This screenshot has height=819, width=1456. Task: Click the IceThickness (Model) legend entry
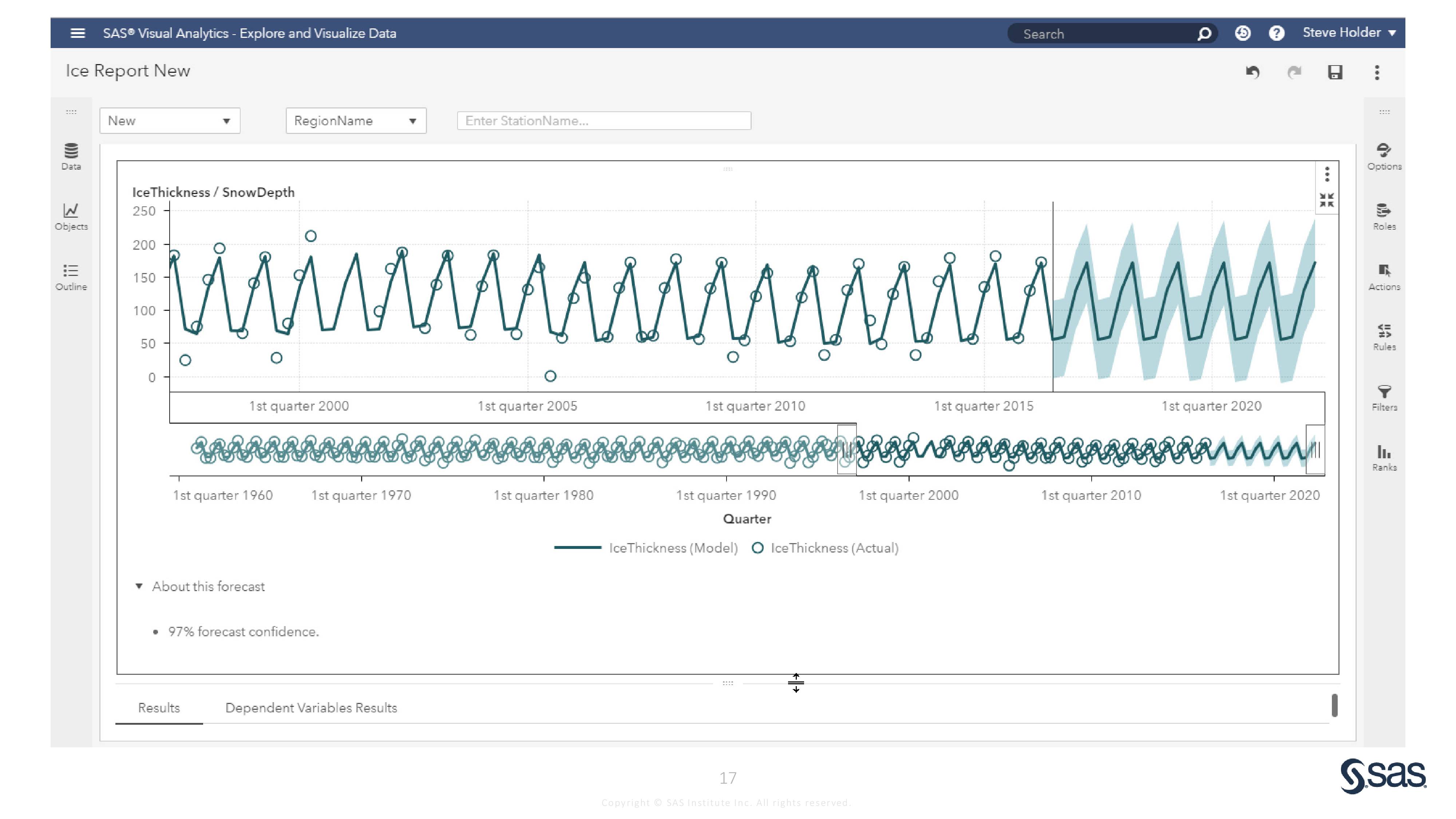click(x=646, y=548)
